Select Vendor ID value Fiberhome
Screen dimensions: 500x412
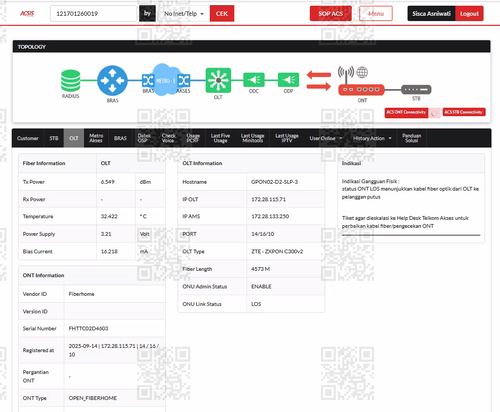coord(81,294)
